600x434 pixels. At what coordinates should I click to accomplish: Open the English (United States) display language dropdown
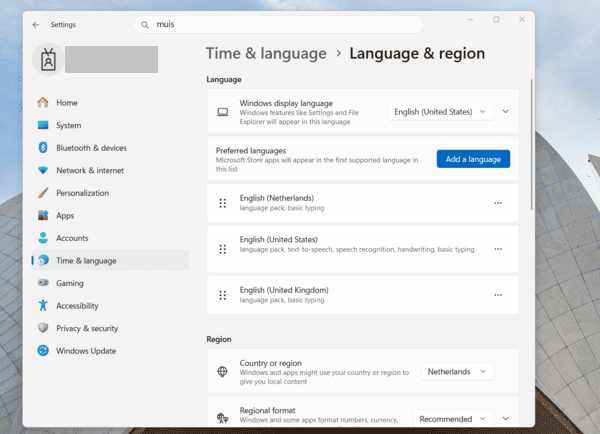tap(440, 112)
